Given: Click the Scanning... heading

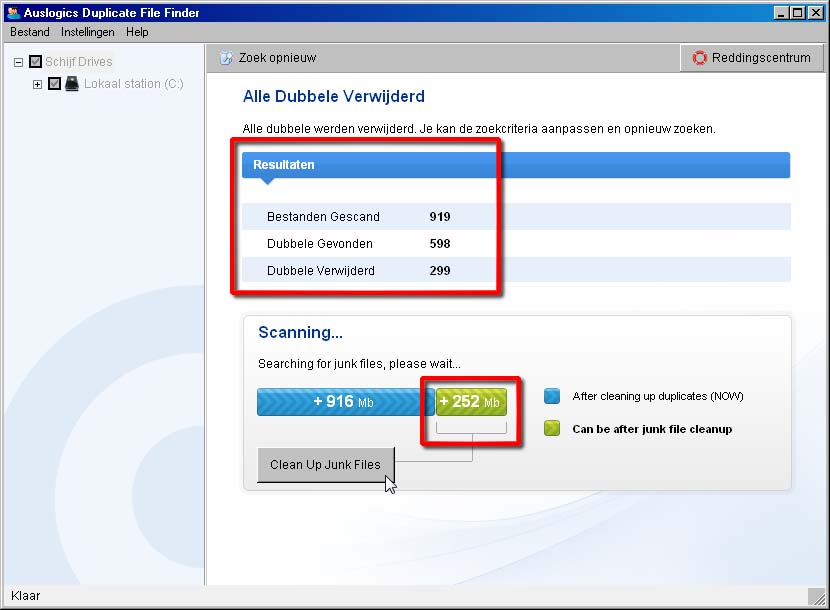Looking at the screenshot, I should click(x=300, y=333).
